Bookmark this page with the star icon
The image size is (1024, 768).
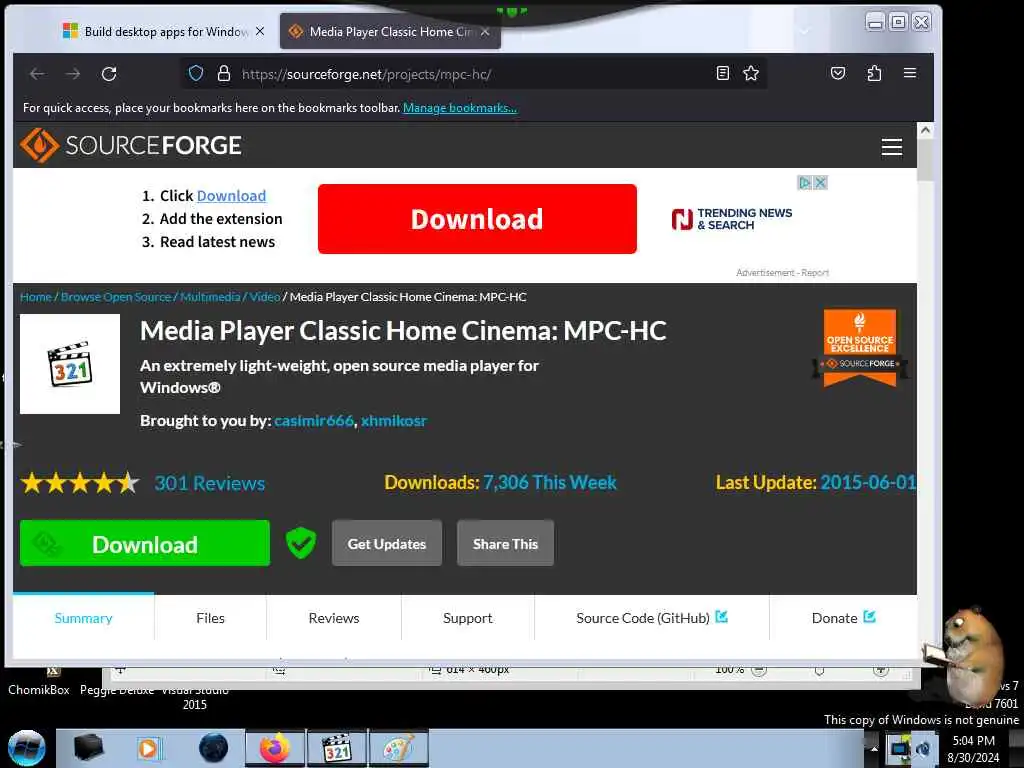751,73
